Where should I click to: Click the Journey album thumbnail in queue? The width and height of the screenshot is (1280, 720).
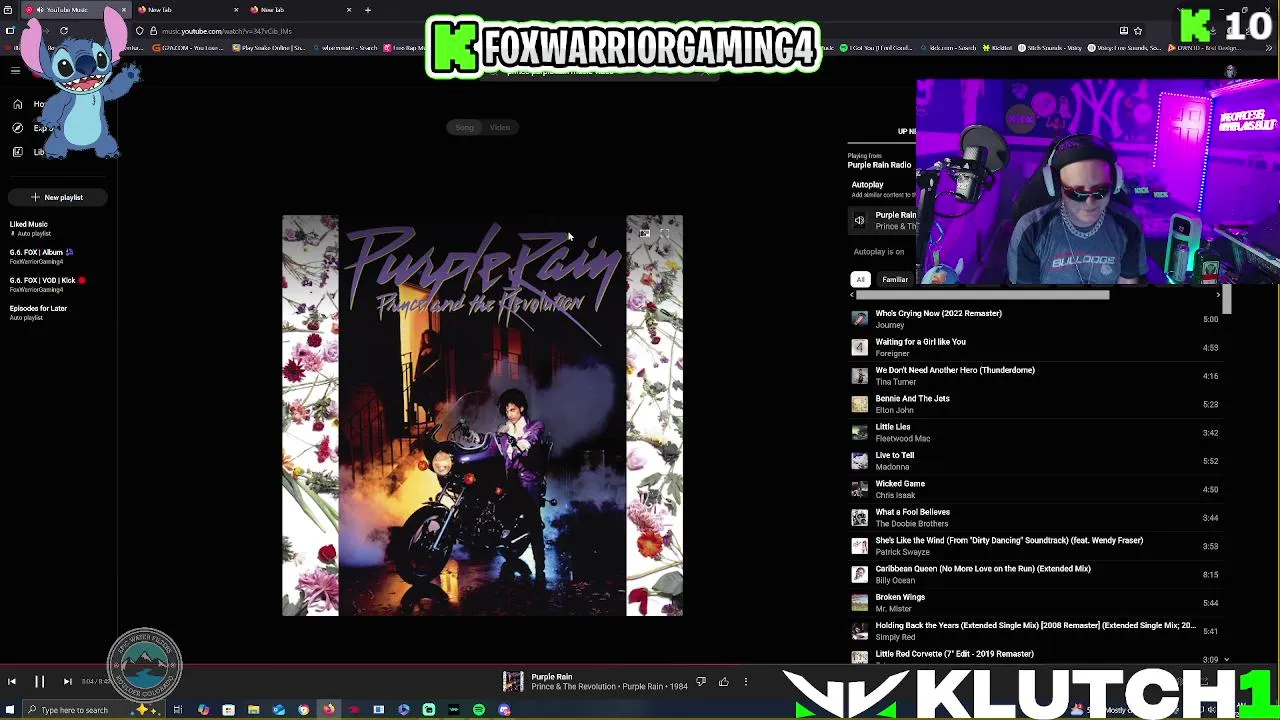tap(859, 319)
